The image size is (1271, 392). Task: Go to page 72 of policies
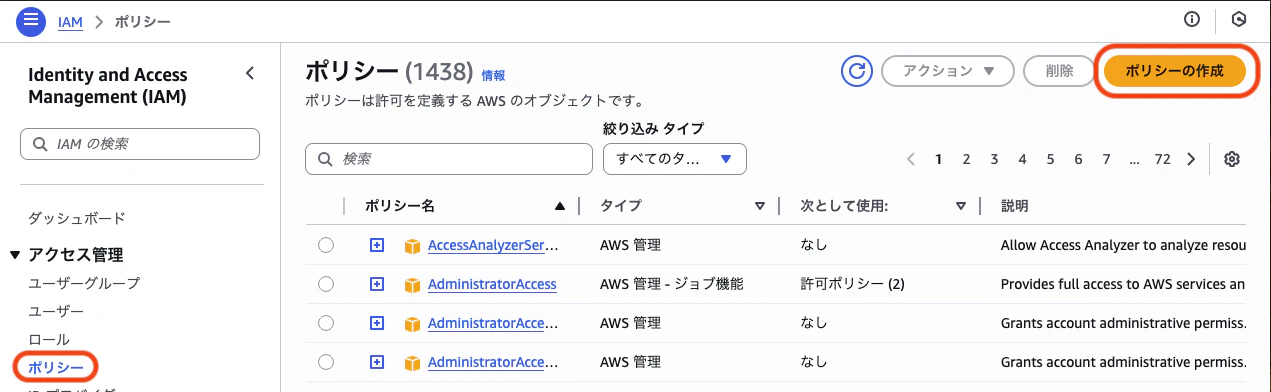(1162, 159)
